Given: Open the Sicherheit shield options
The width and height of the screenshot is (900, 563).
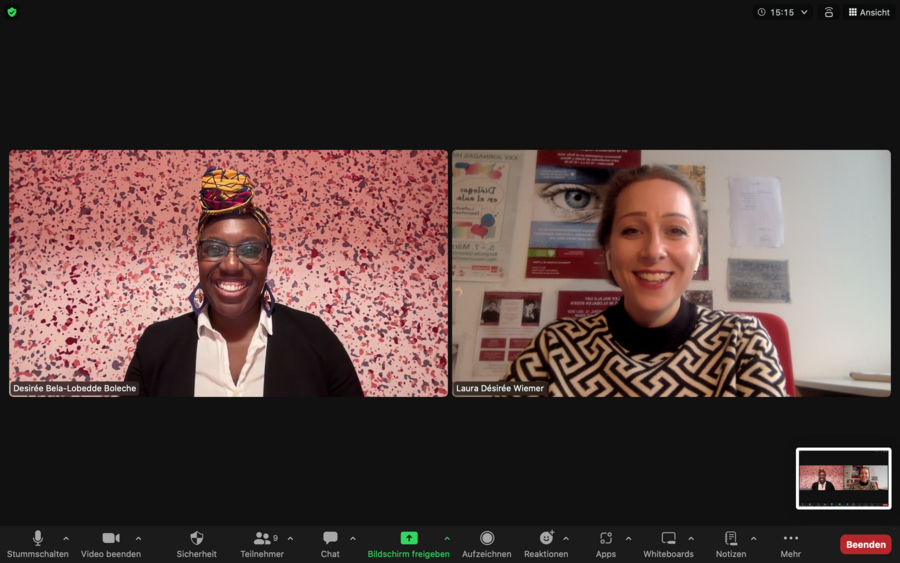Looking at the screenshot, I should coord(196,538).
